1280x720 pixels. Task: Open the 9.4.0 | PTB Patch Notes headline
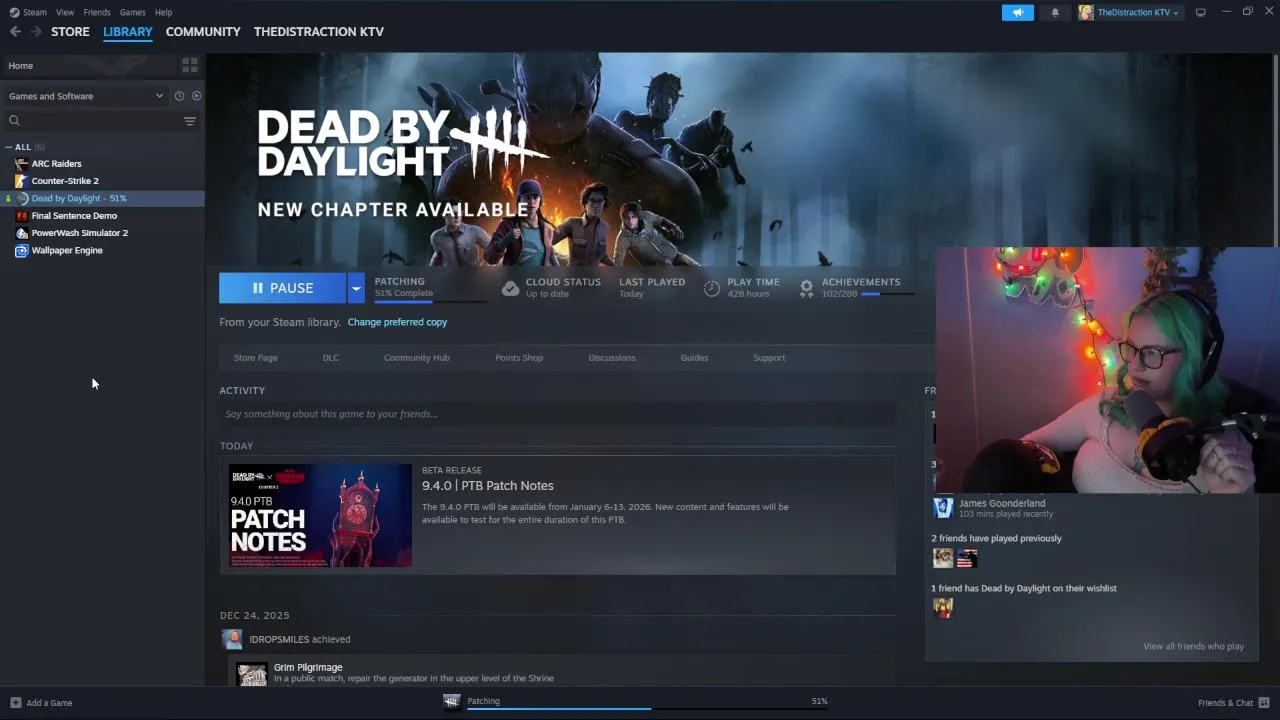tap(487, 486)
